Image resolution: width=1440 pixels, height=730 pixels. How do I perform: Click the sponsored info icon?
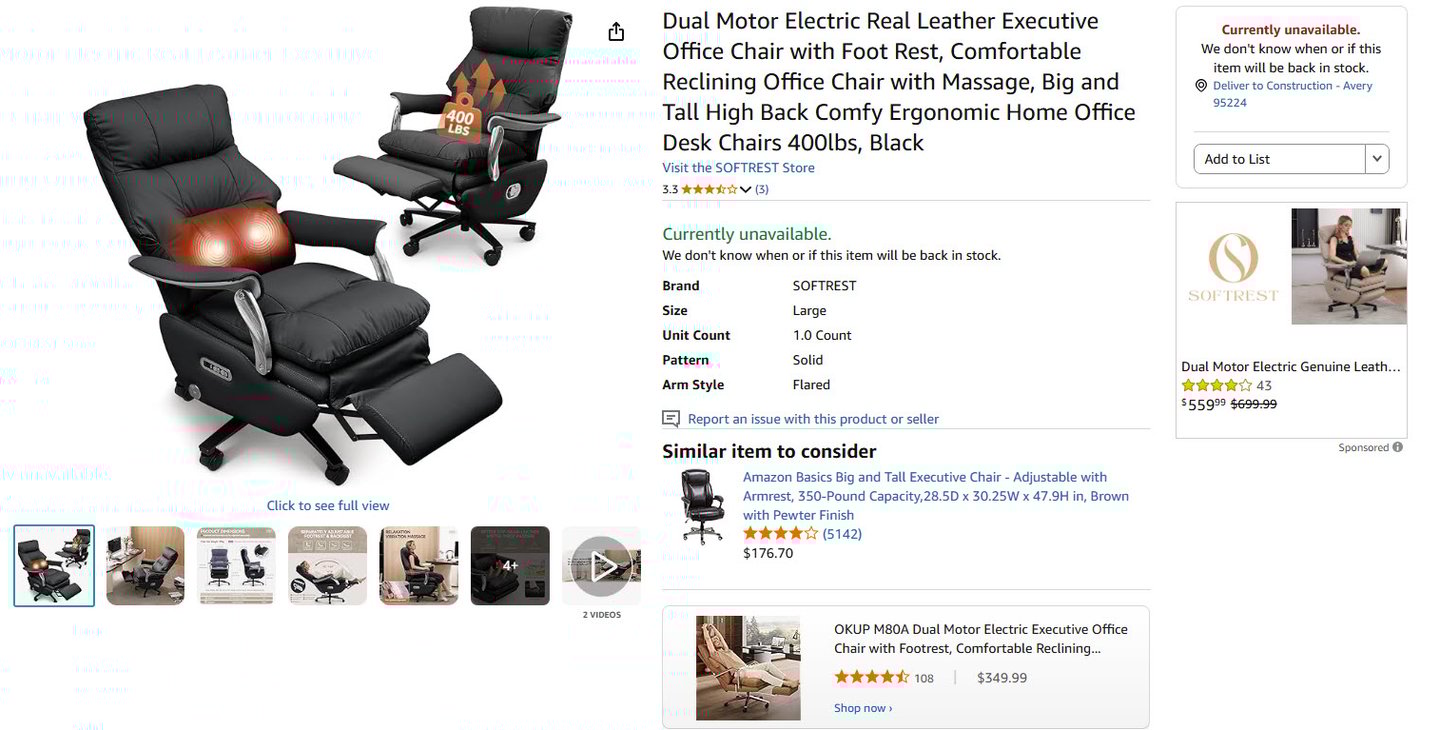(1398, 447)
